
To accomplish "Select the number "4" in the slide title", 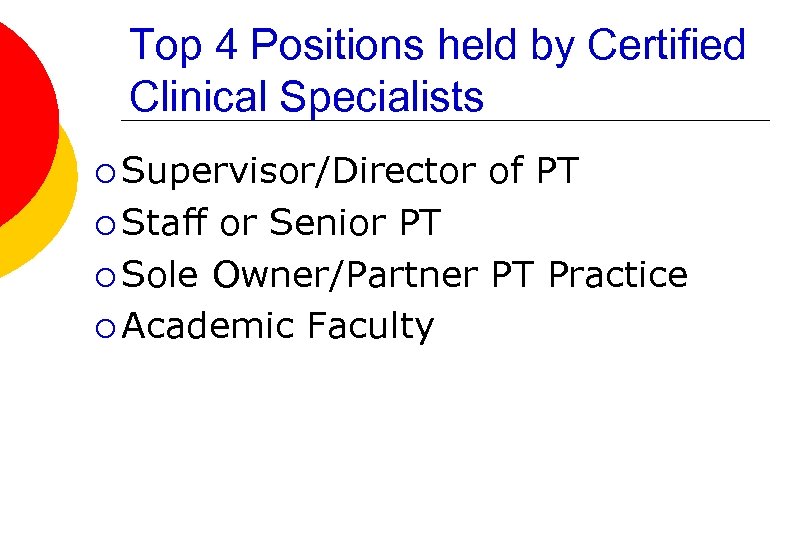I will tap(225, 46).
